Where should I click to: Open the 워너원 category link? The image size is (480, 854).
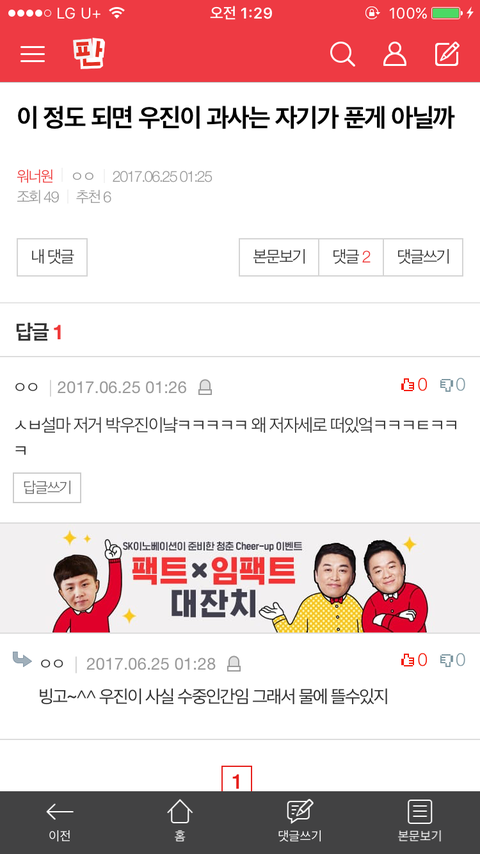coord(35,176)
